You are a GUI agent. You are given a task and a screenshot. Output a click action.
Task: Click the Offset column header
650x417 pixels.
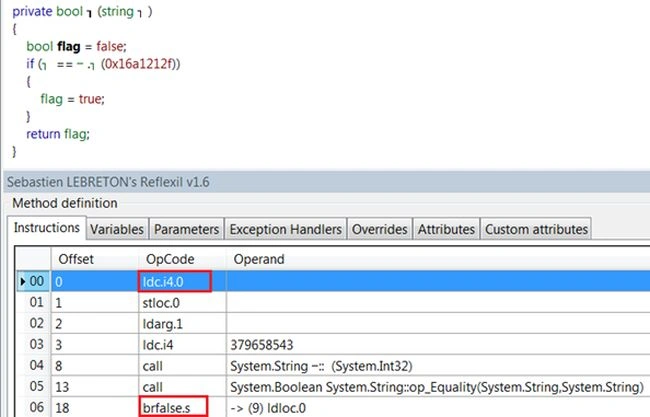pos(95,259)
